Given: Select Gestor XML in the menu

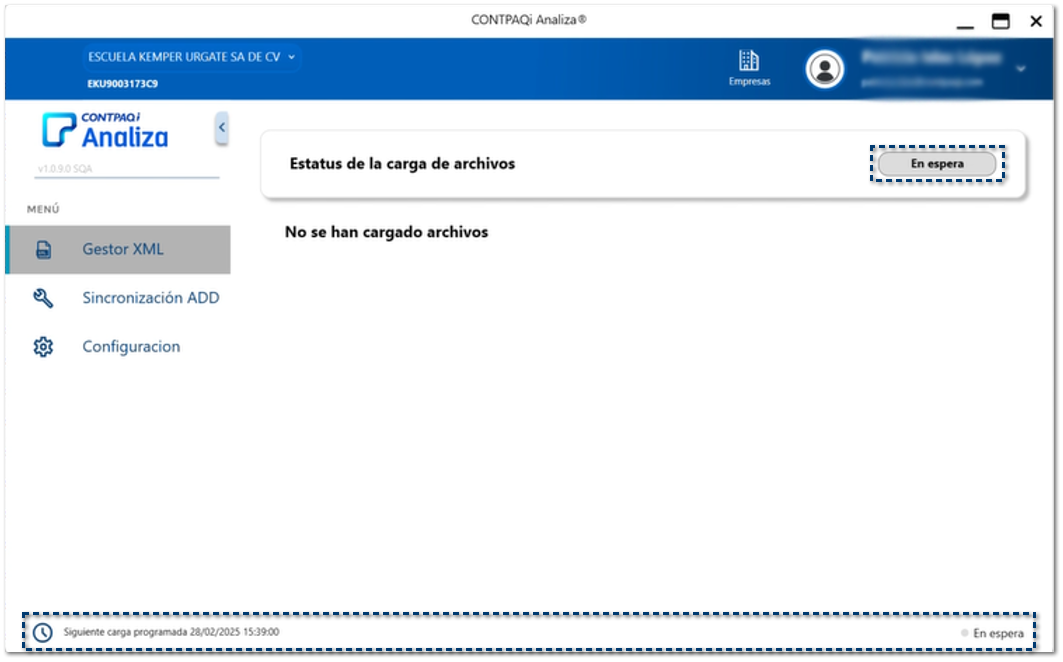Looking at the screenshot, I should pos(118,250).
